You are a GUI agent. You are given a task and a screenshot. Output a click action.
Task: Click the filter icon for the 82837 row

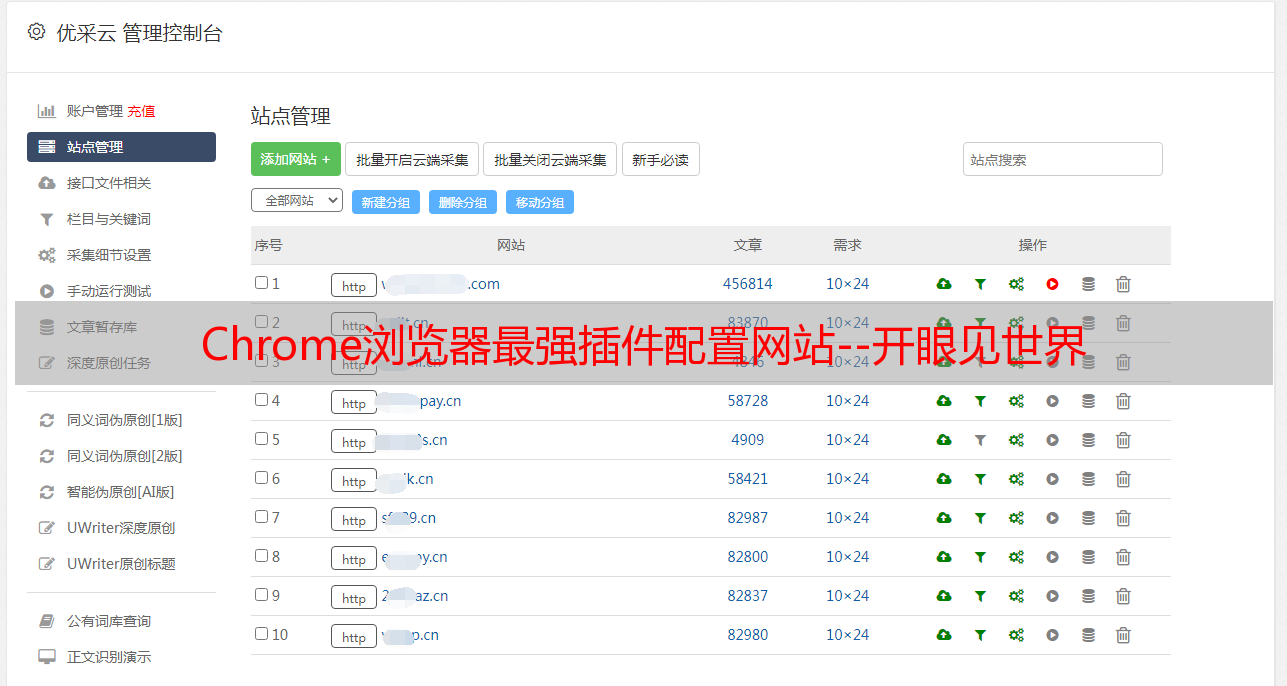[980, 596]
